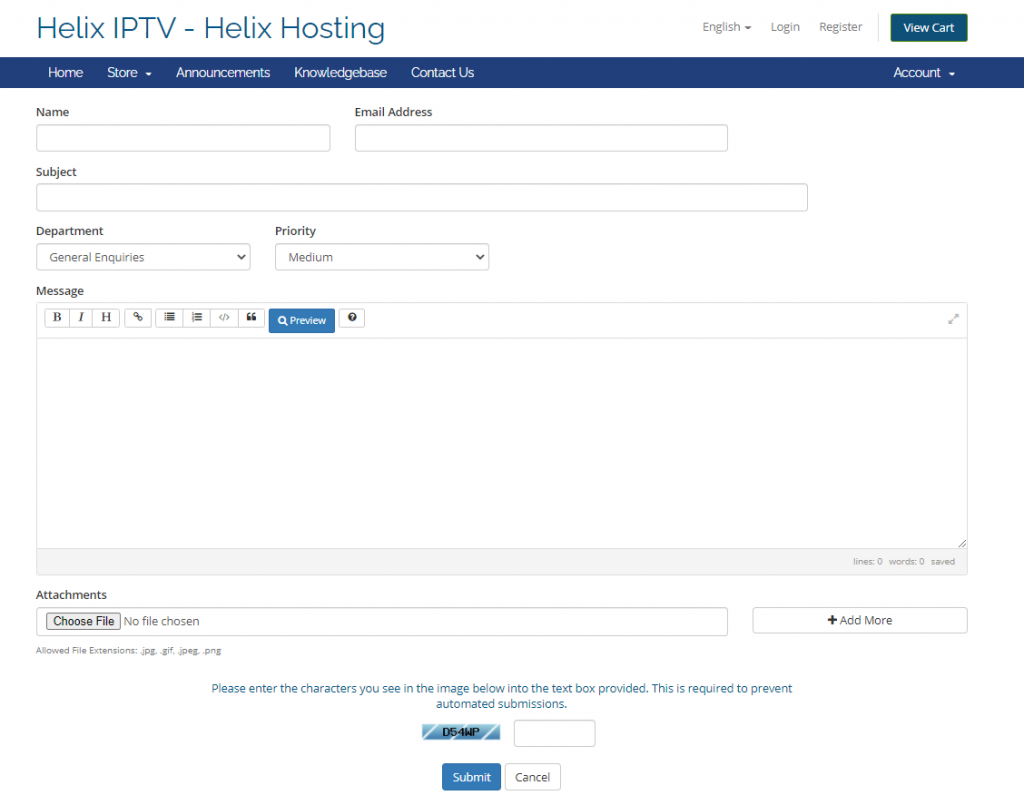Image resolution: width=1024 pixels, height=805 pixels.
Task: Apply italic formatting in message editor
Action: click(x=81, y=317)
